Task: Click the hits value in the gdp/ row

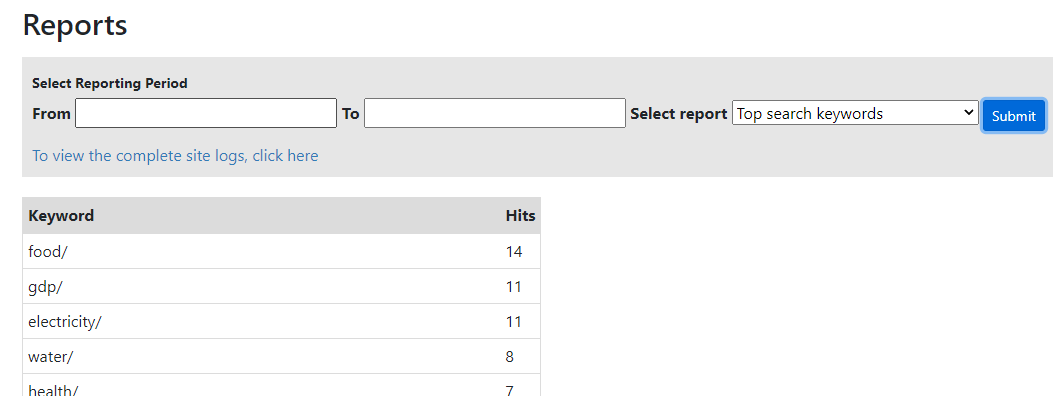Action: coord(514,287)
